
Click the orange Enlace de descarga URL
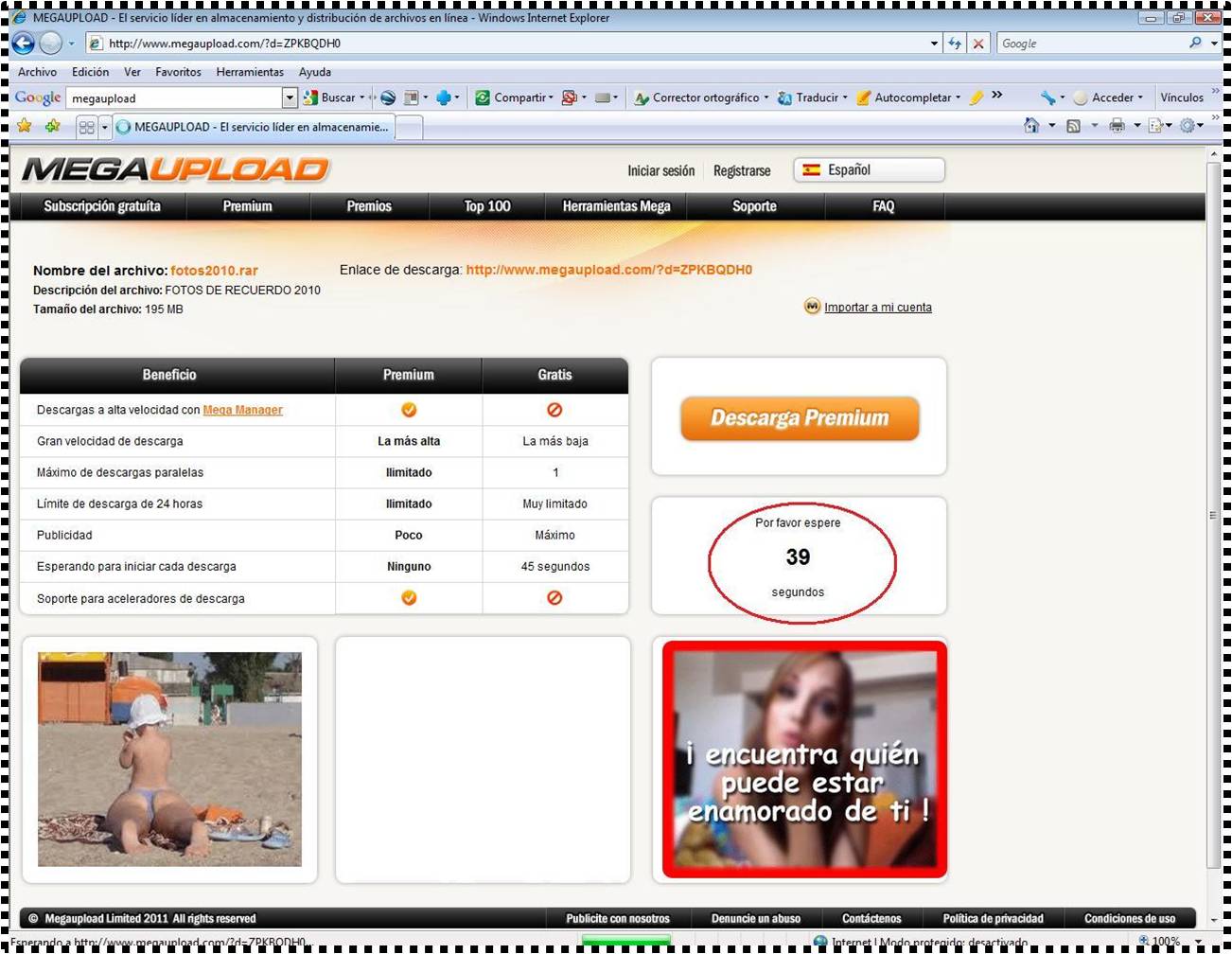pos(609,270)
